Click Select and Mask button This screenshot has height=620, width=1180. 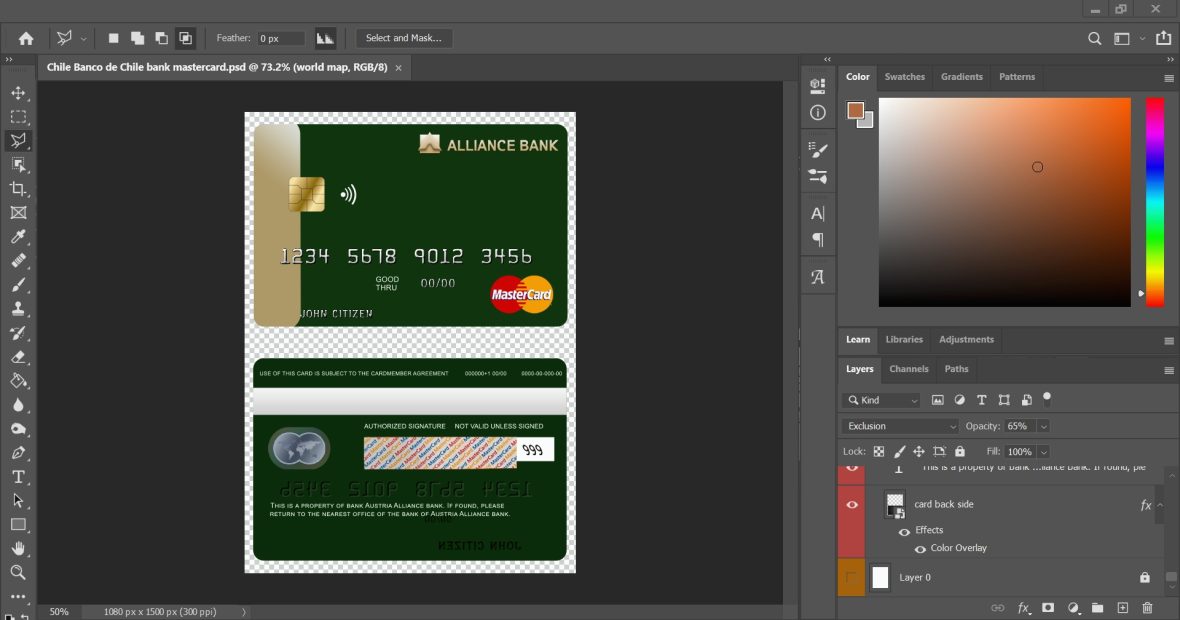click(403, 38)
